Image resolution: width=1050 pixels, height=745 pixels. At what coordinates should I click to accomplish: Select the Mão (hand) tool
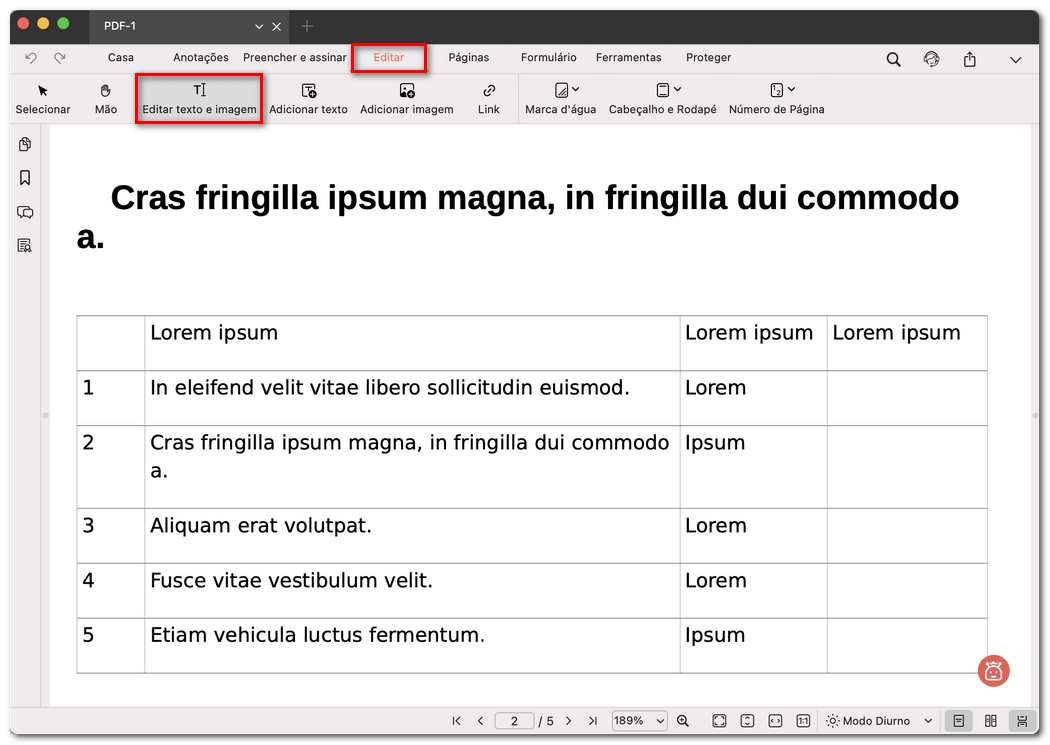pyautogui.click(x=104, y=97)
